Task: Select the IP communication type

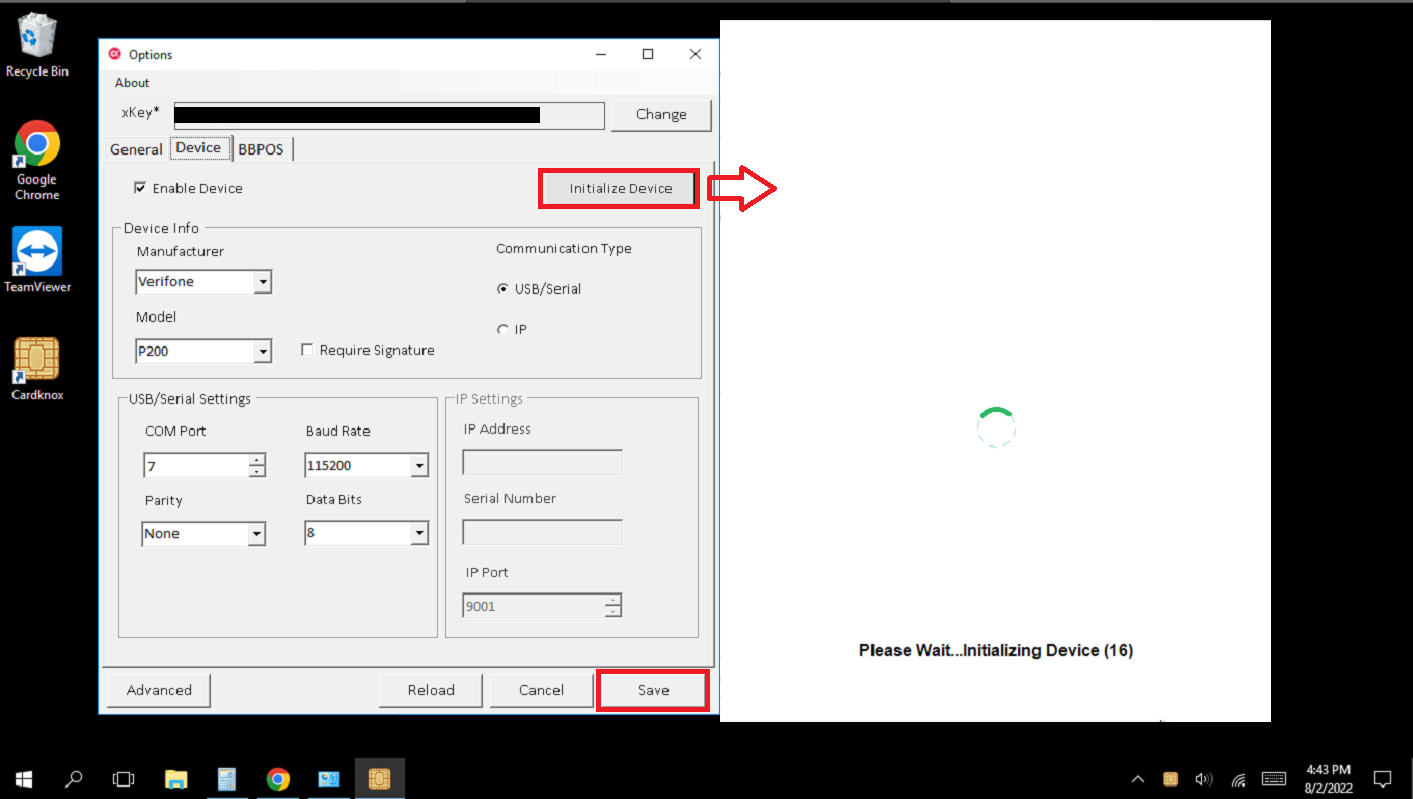Action: click(502, 329)
